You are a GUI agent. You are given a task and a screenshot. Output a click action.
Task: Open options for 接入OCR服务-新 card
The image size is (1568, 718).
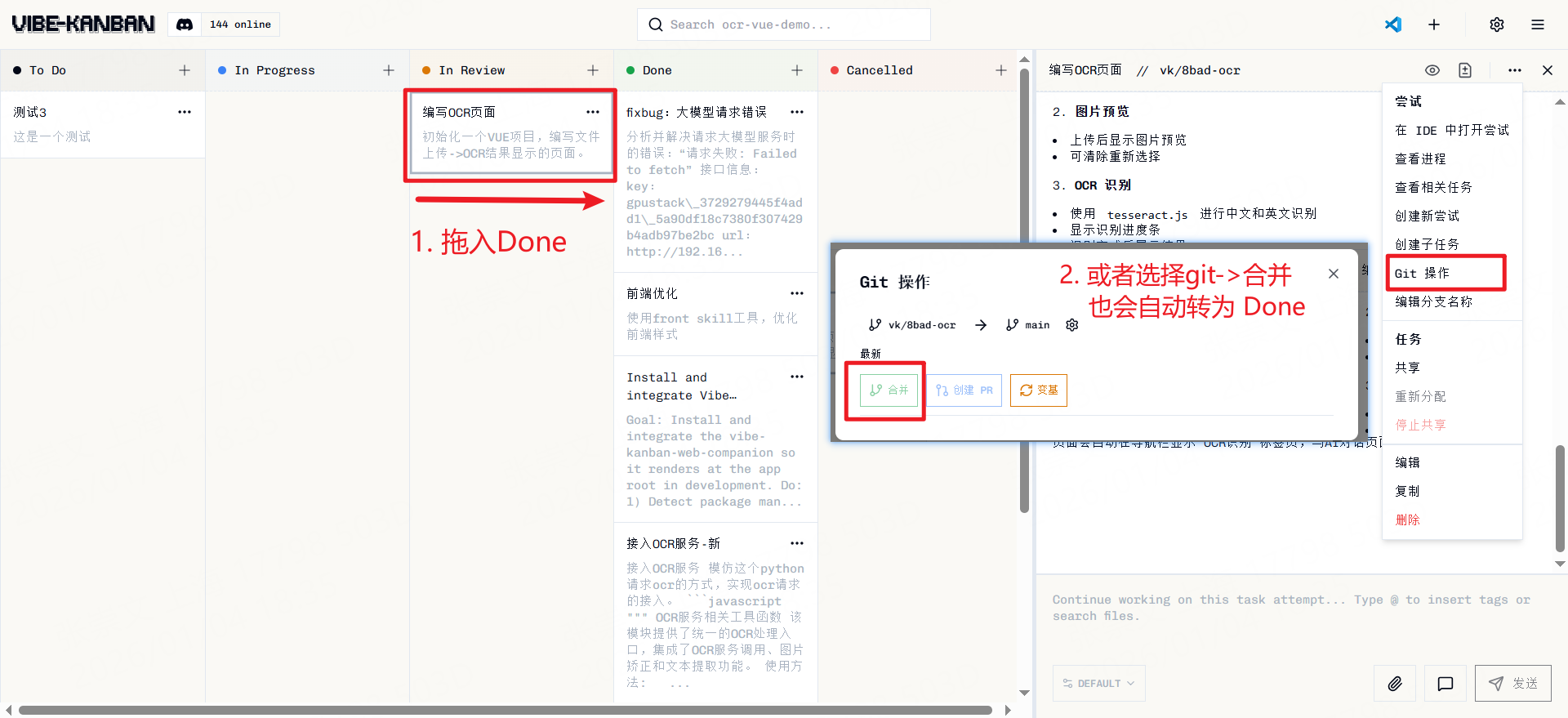(797, 543)
